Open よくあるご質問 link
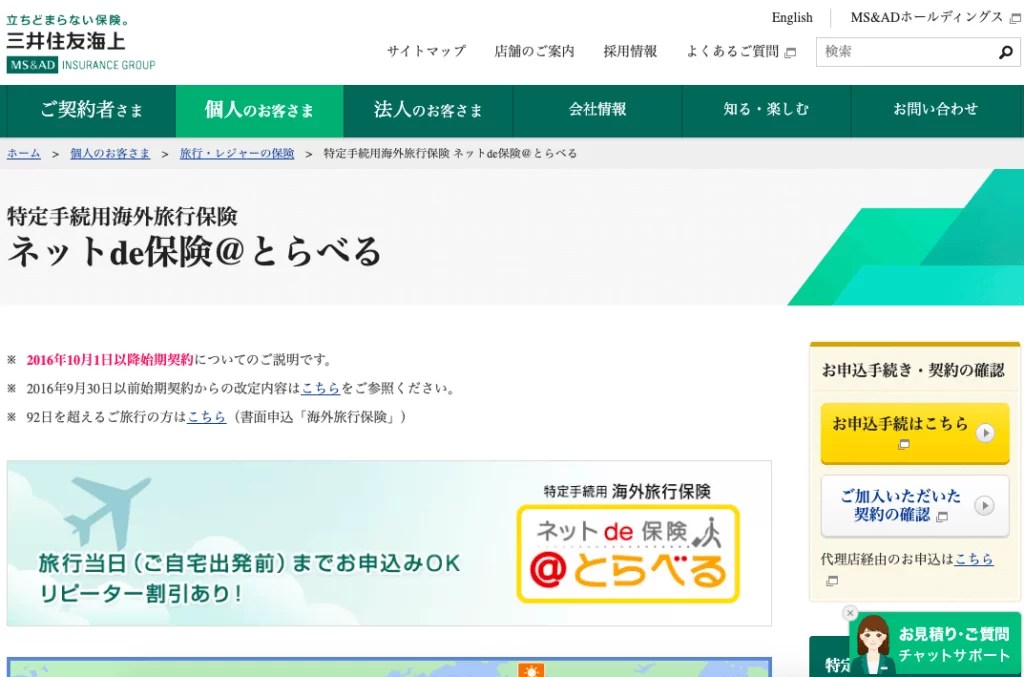This screenshot has height=677, width=1024. pos(733,51)
